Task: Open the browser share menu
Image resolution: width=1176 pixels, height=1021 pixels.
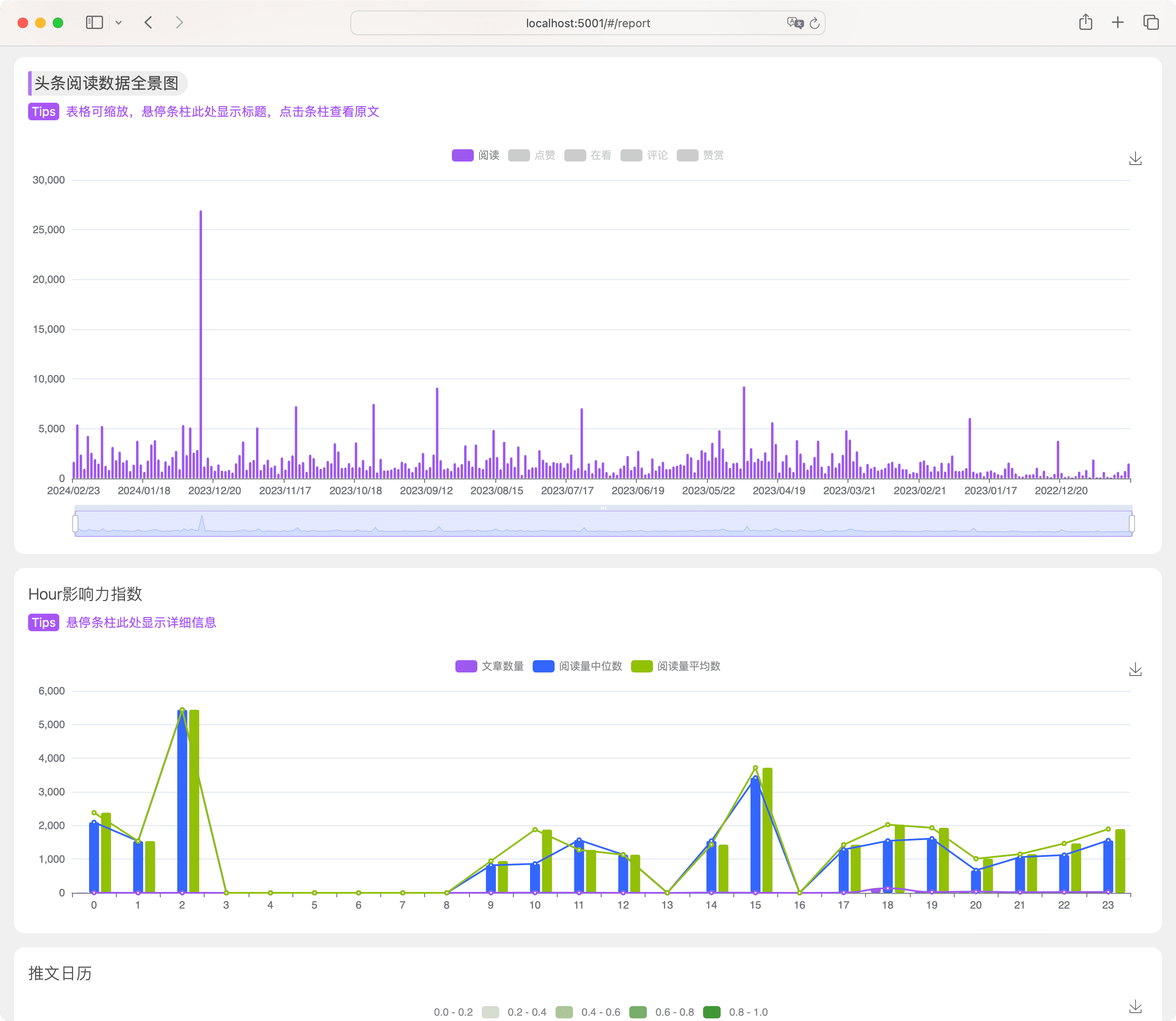Action: (x=1086, y=23)
